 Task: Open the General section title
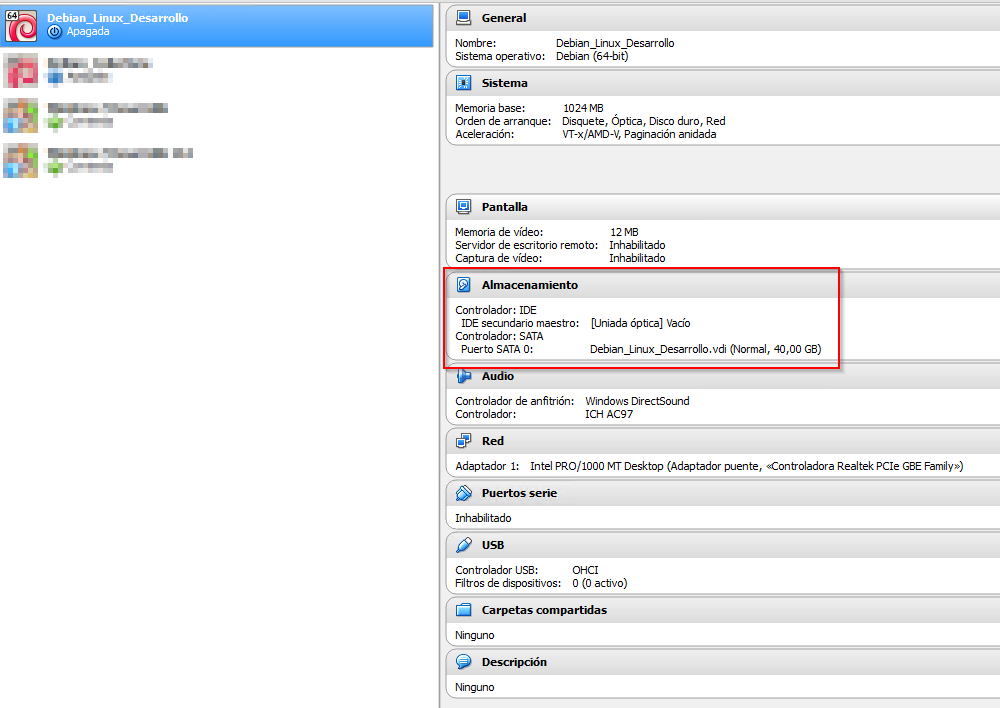tap(504, 18)
